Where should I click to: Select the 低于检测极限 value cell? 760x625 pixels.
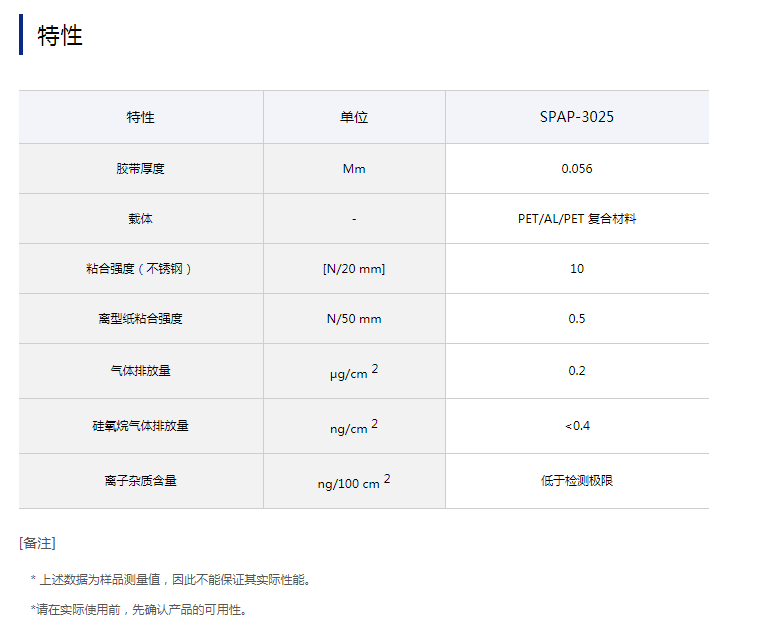(576, 481)
